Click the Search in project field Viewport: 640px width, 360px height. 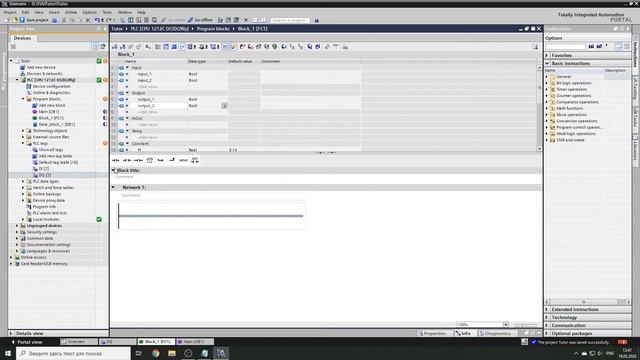pos(290,20)
